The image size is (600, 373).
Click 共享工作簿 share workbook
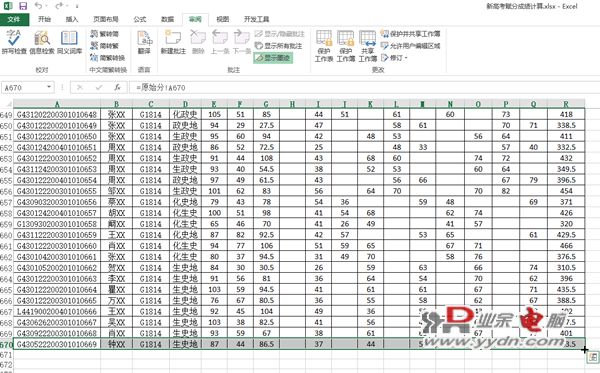pos(368,46)
